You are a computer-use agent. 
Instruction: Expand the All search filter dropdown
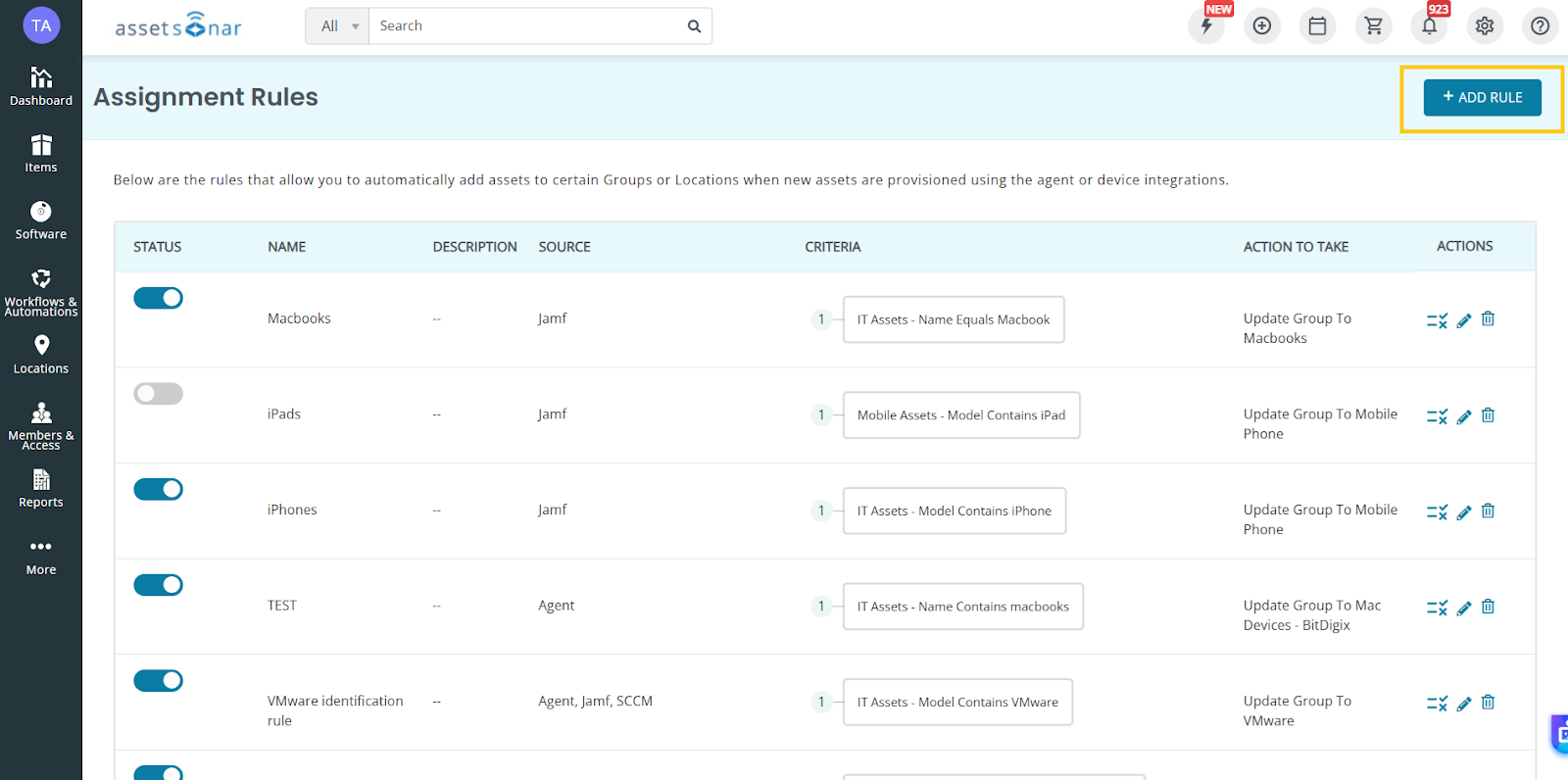click(338, 26)
